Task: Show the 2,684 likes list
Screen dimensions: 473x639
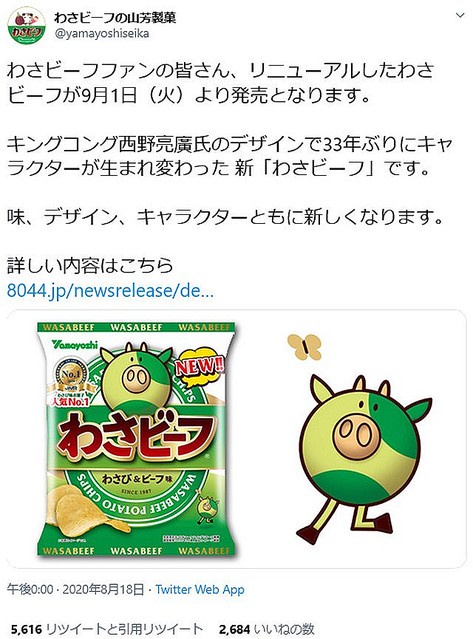Action: (267, 629)
